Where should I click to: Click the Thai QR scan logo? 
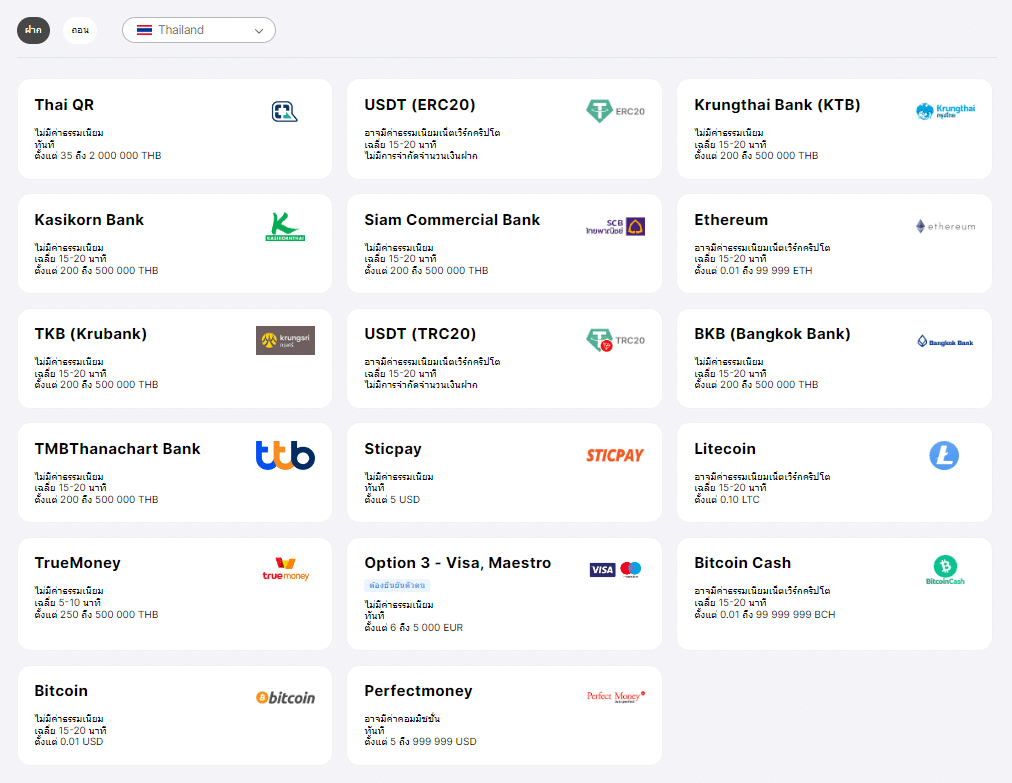point(285,112)
